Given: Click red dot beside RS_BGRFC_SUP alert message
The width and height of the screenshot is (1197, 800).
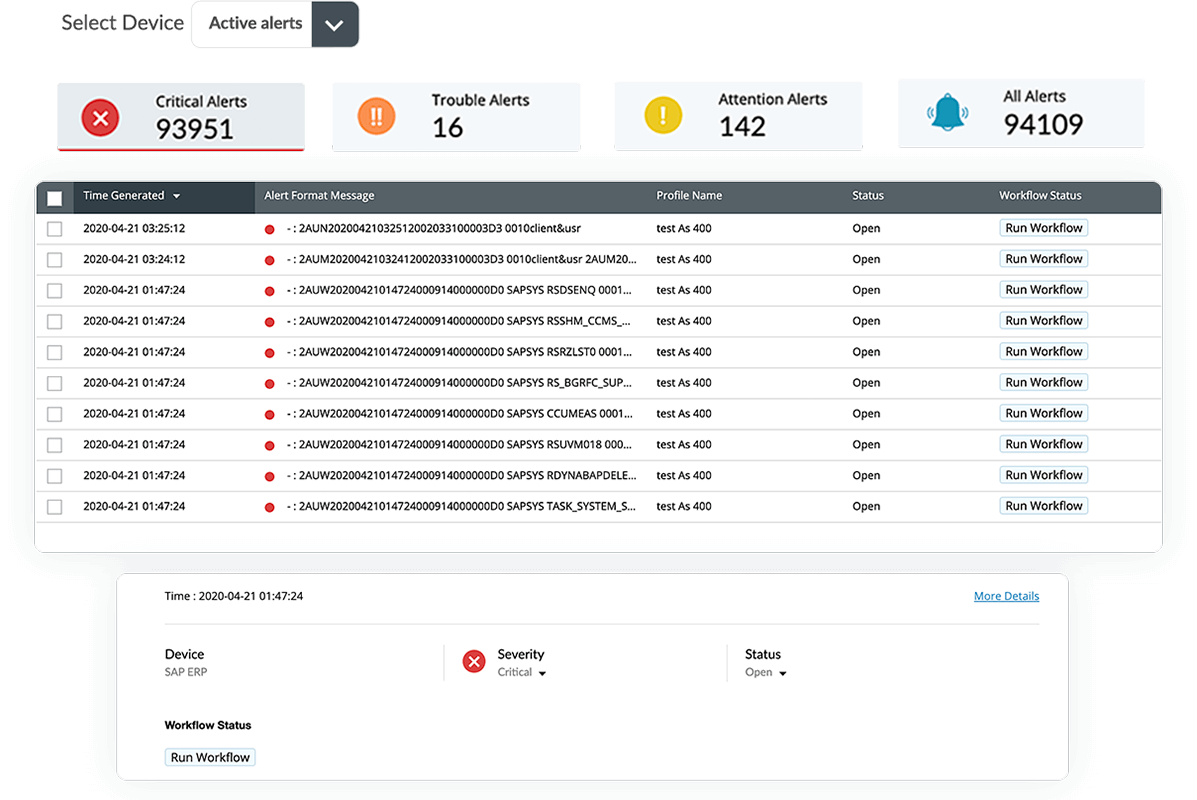Looking at the screenshot, I should (269, 384).
